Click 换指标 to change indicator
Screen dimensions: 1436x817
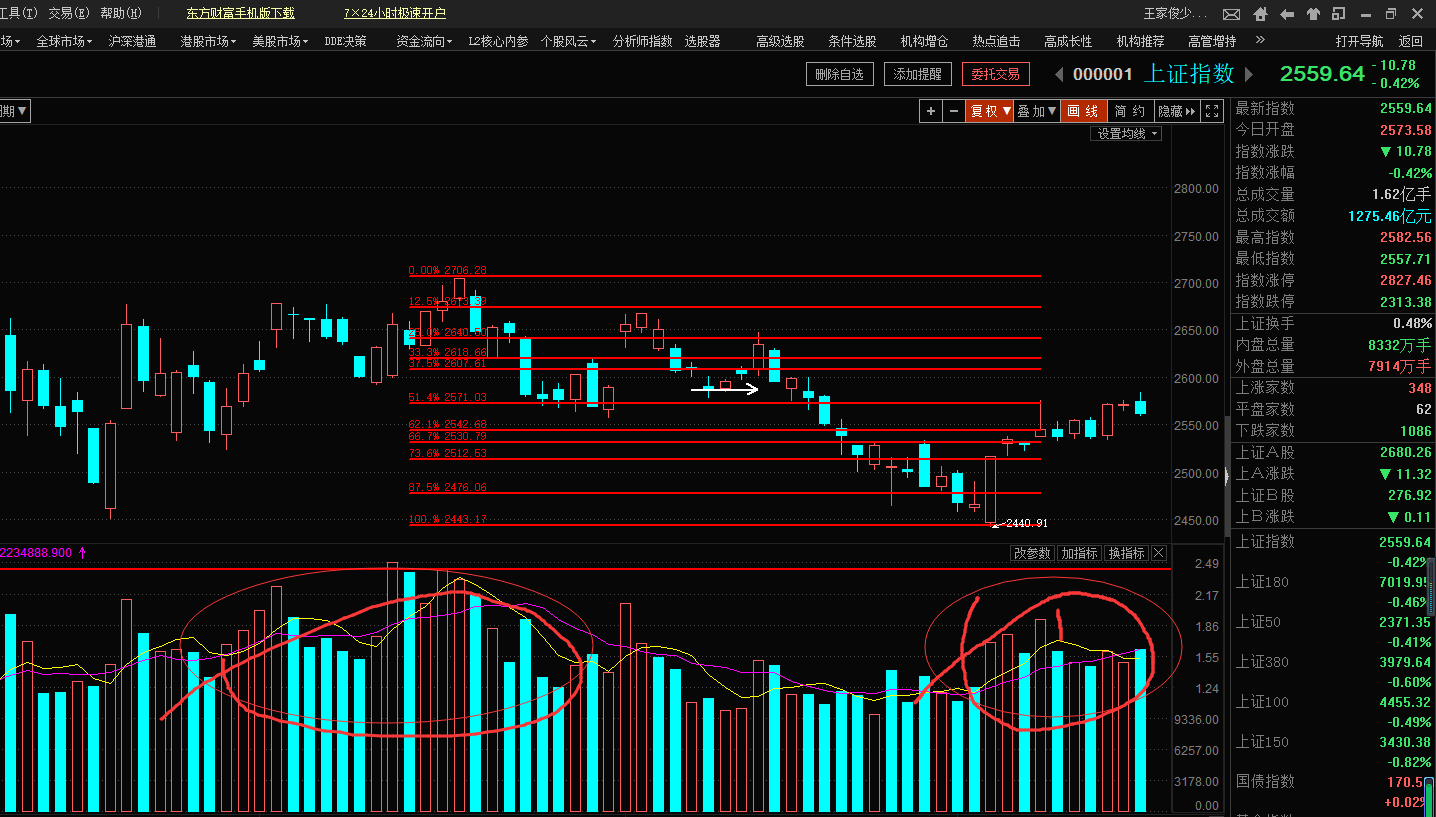(1127, 553)
